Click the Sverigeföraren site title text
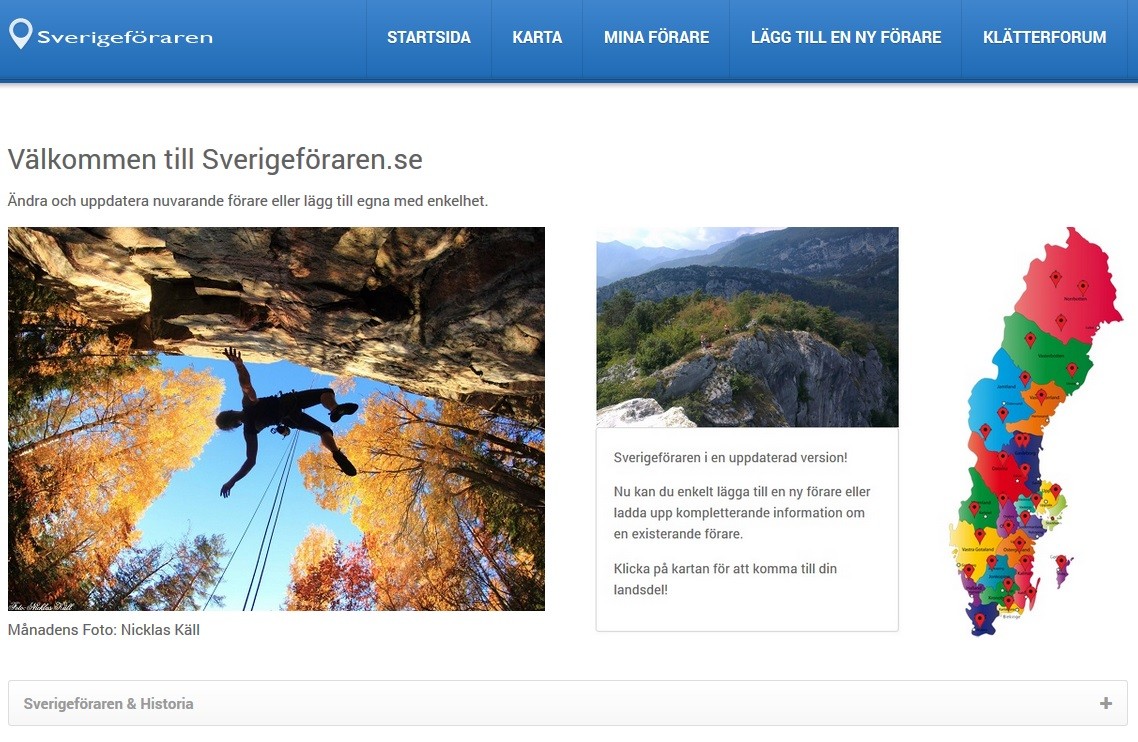The image size is (1138, 742). tap(125, 38)
